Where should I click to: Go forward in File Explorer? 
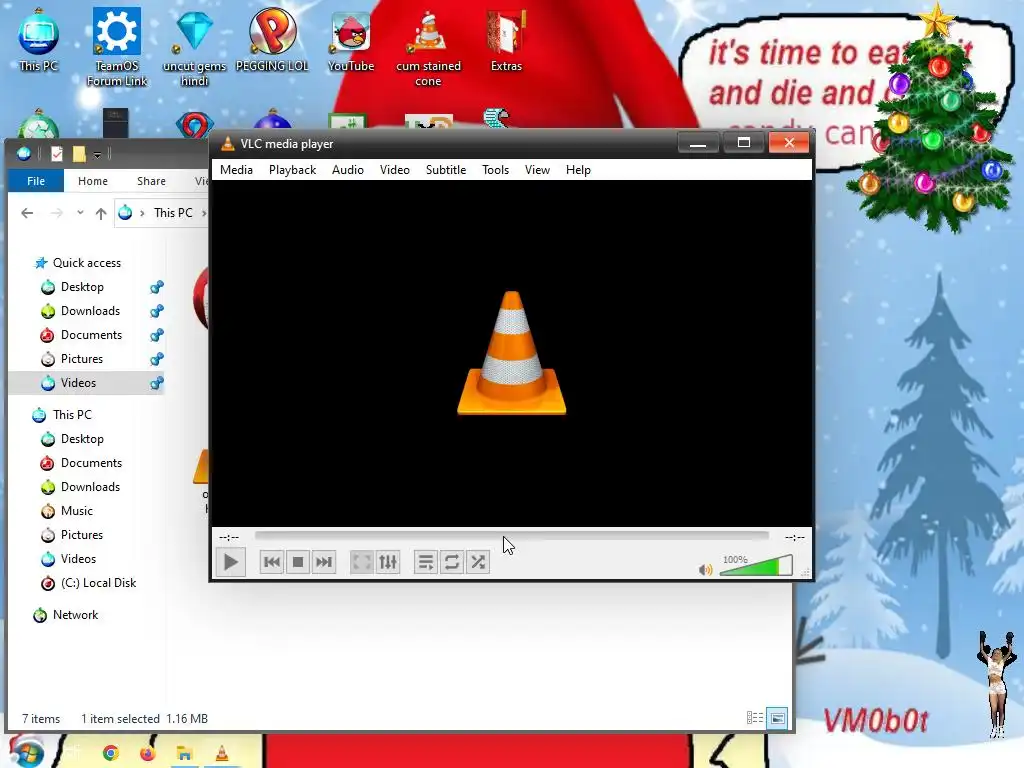point(57,213)
